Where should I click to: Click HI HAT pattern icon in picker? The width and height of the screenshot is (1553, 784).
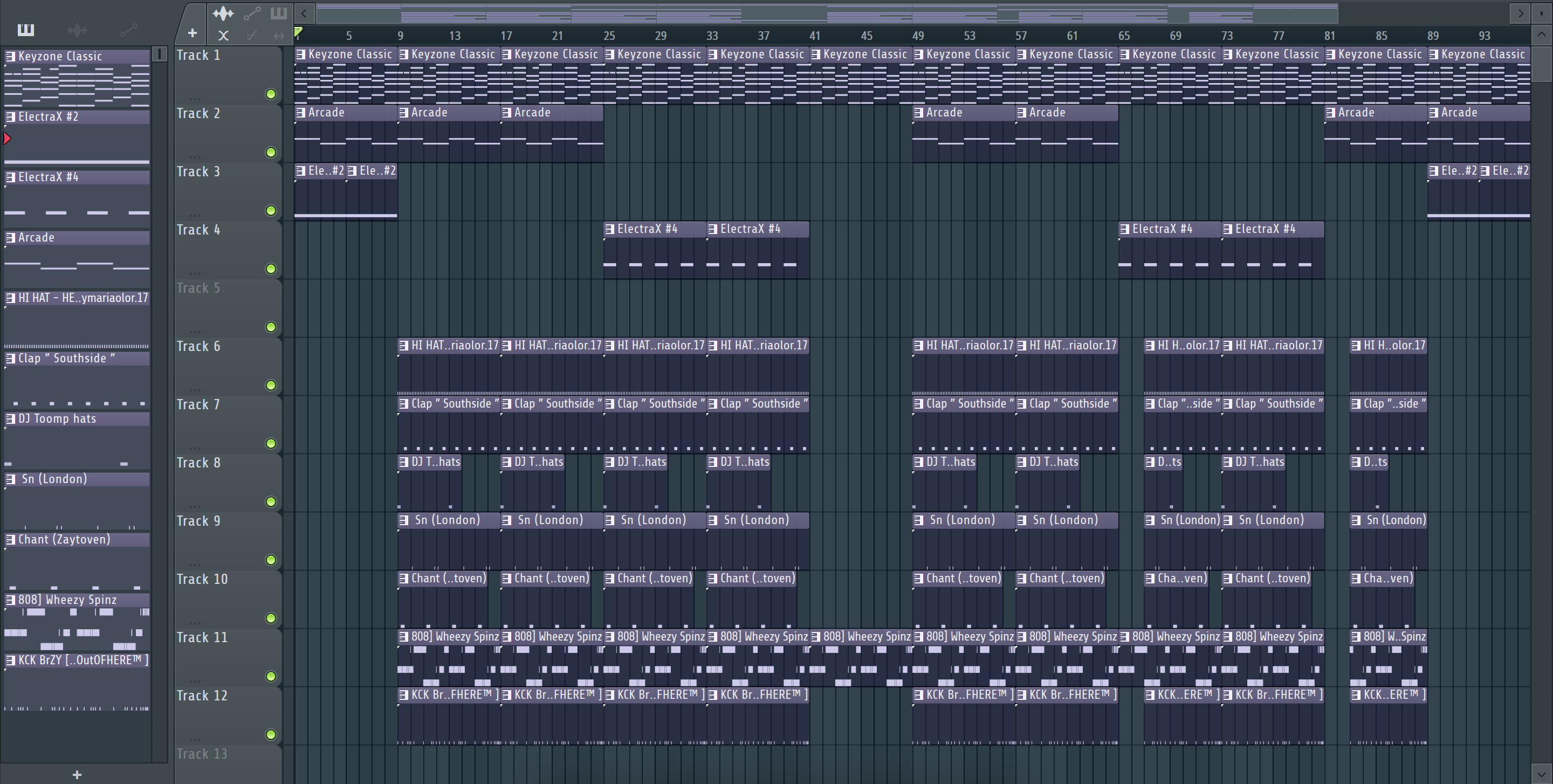[x=10, y=298]
